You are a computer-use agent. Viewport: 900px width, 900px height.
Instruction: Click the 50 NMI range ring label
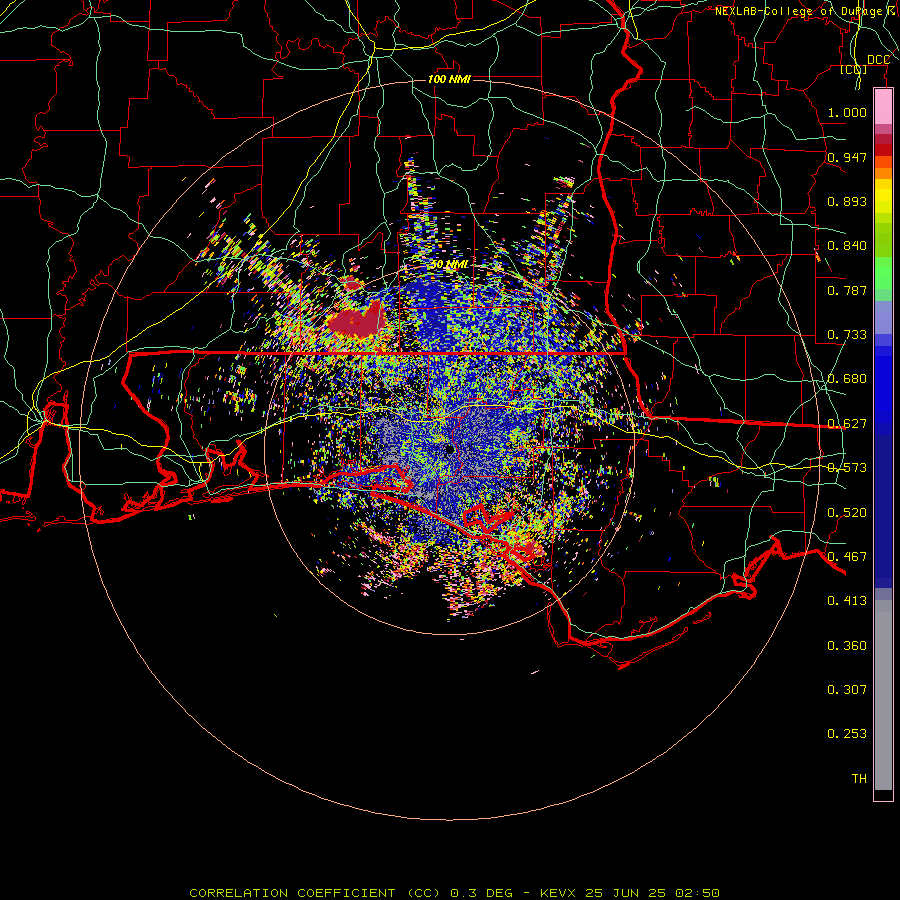coord(449,264)
